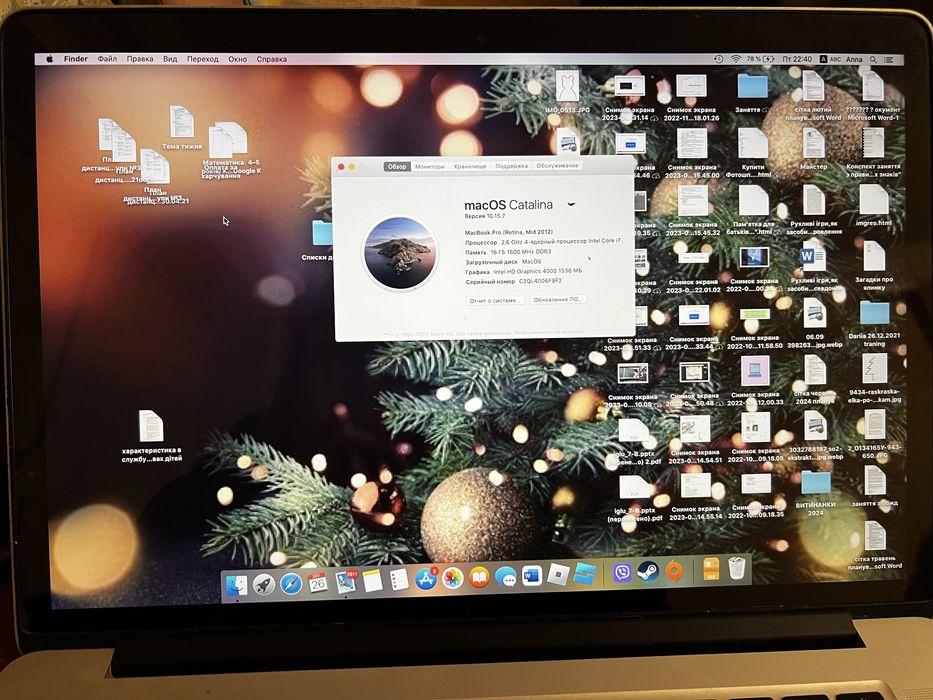Open the Переход menu
This screenshot has width=933, height=700.
[x=202, y=59]
